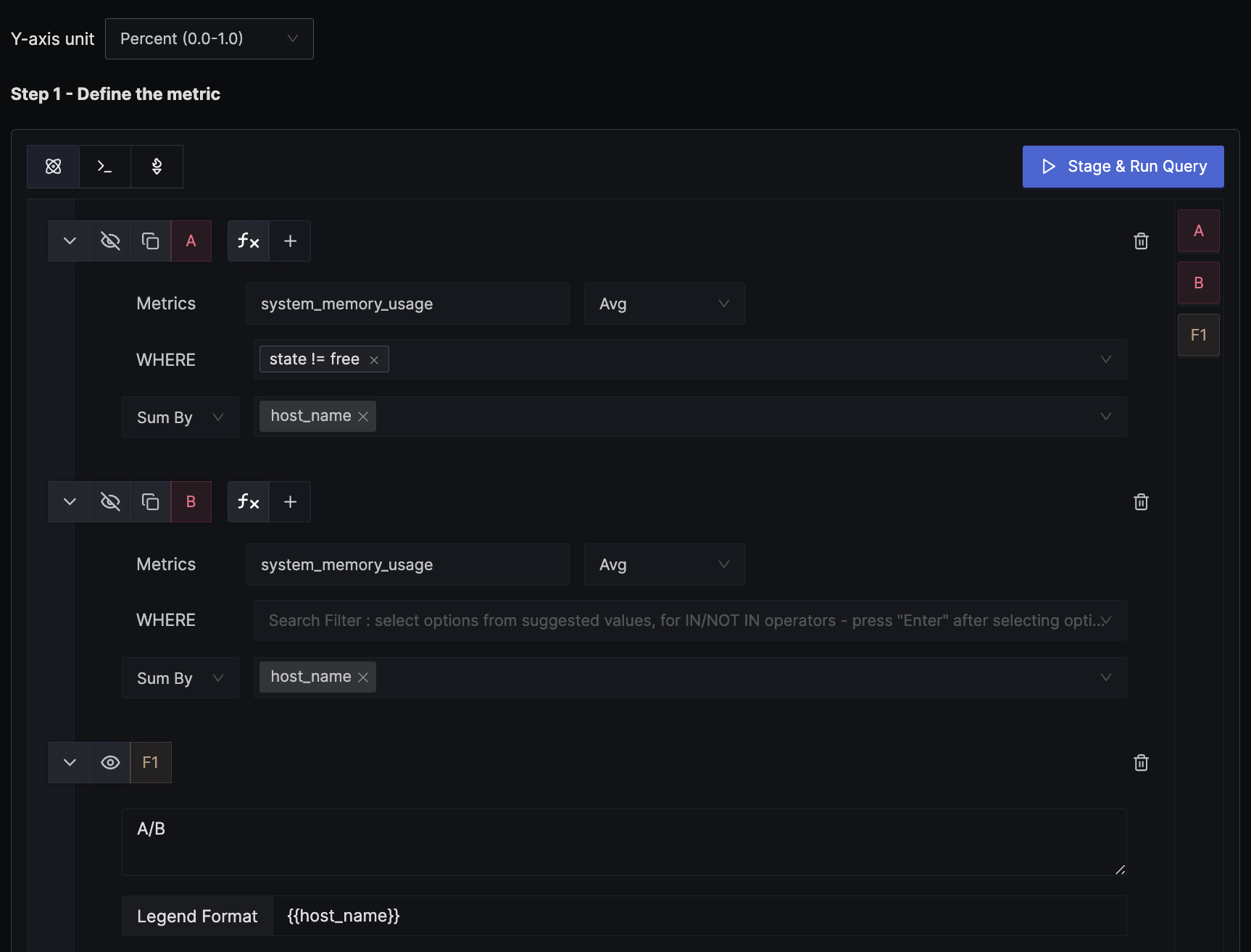
Task: Select the Query Builder tab icon
Action: click(53, 167)
